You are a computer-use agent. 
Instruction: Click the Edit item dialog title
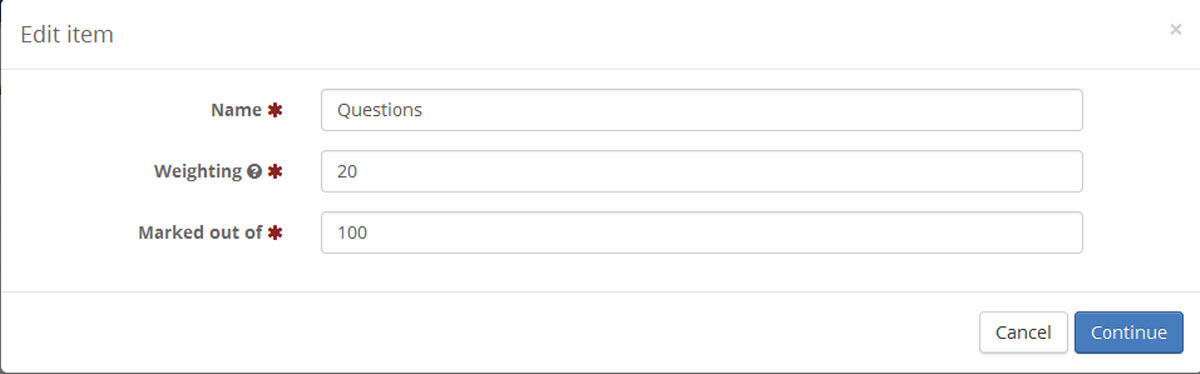tap(67, 34)
